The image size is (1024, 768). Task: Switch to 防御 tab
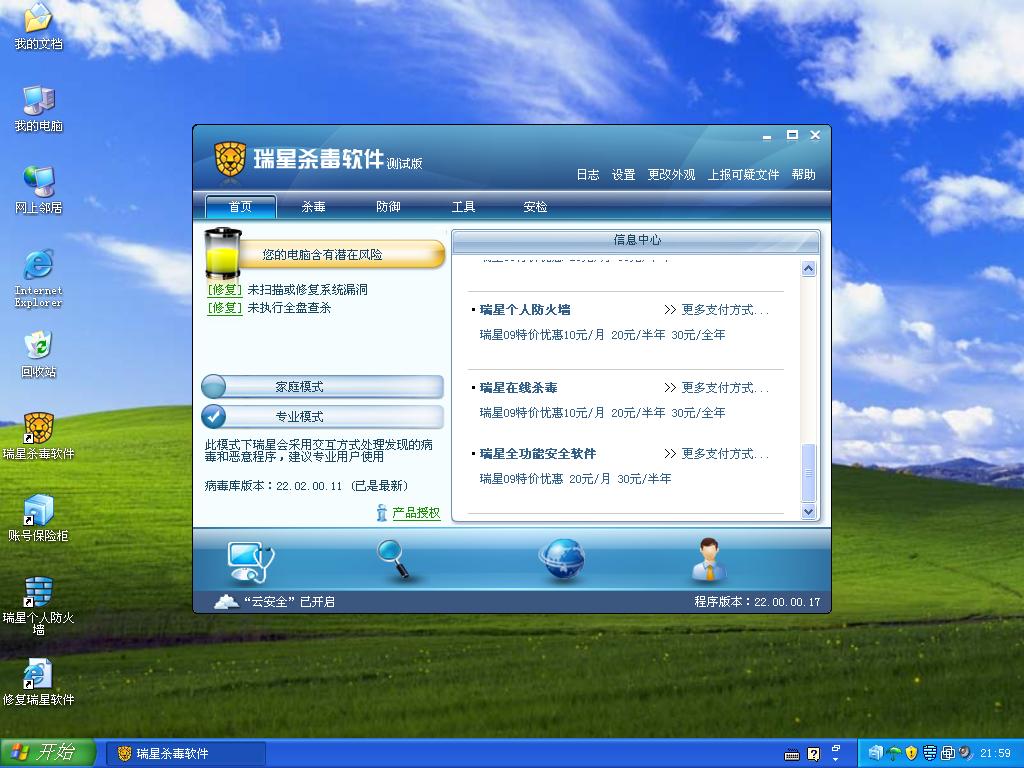pos(388,206)
